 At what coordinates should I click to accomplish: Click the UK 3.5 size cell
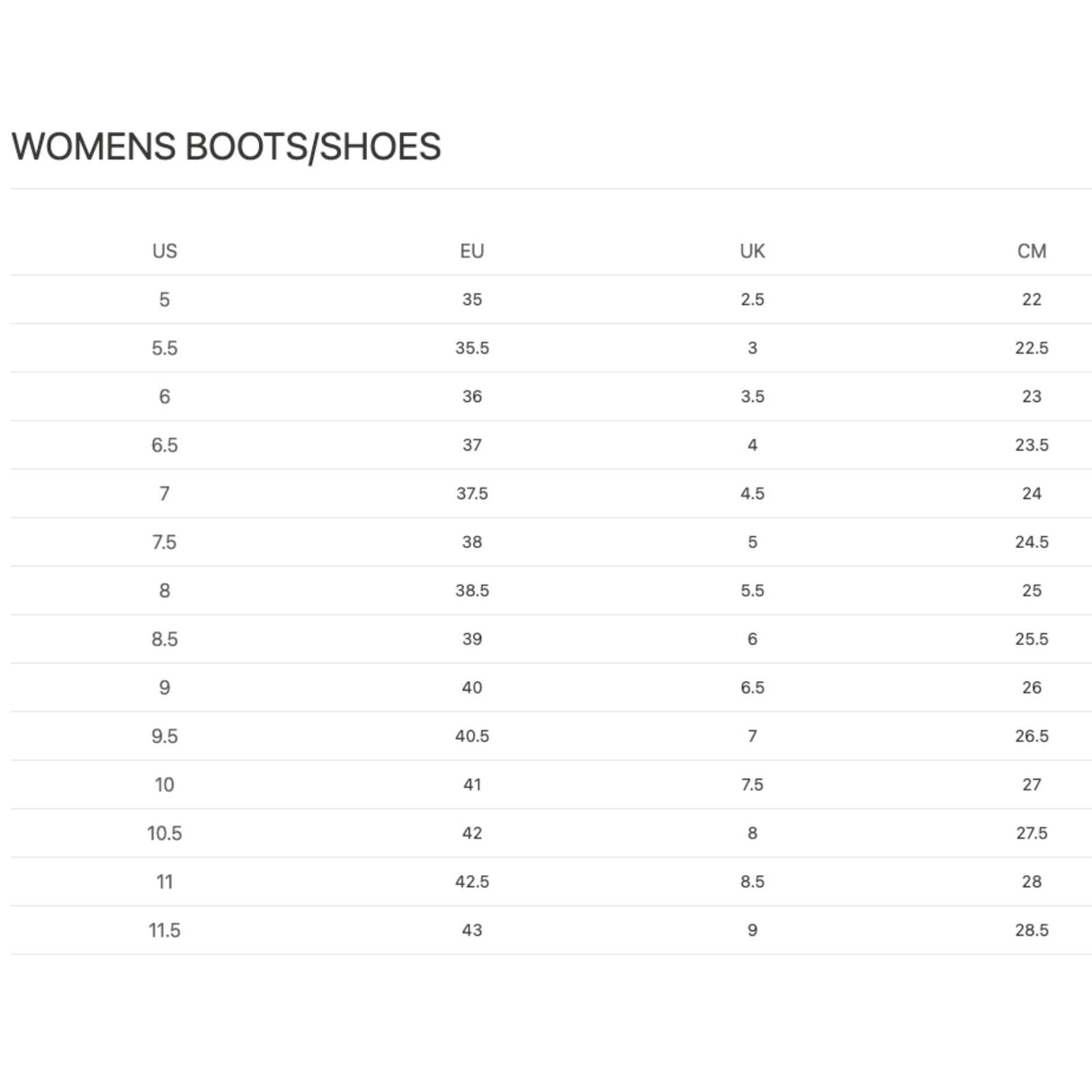(x=752, y=397)
